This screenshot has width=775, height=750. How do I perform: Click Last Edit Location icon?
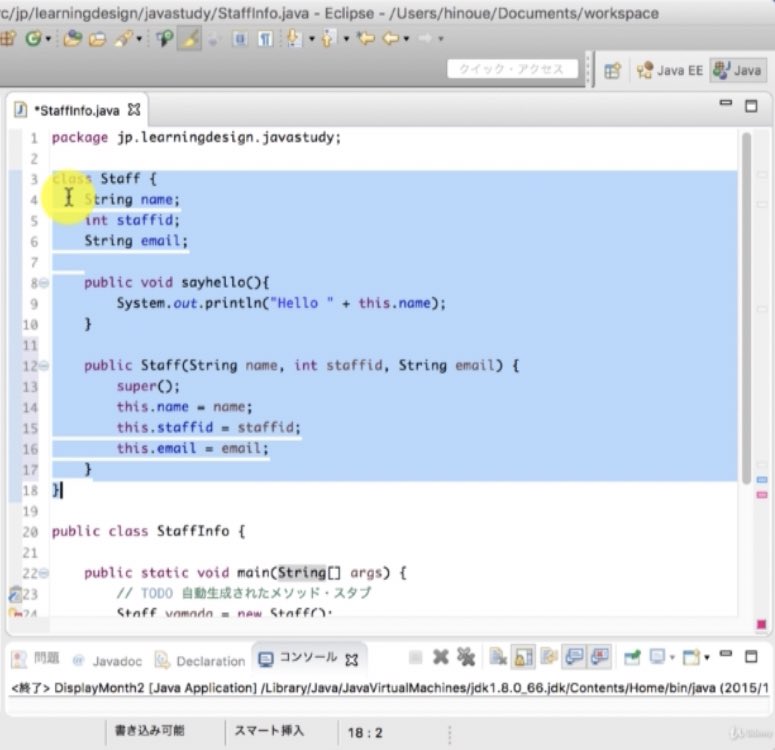366,38
